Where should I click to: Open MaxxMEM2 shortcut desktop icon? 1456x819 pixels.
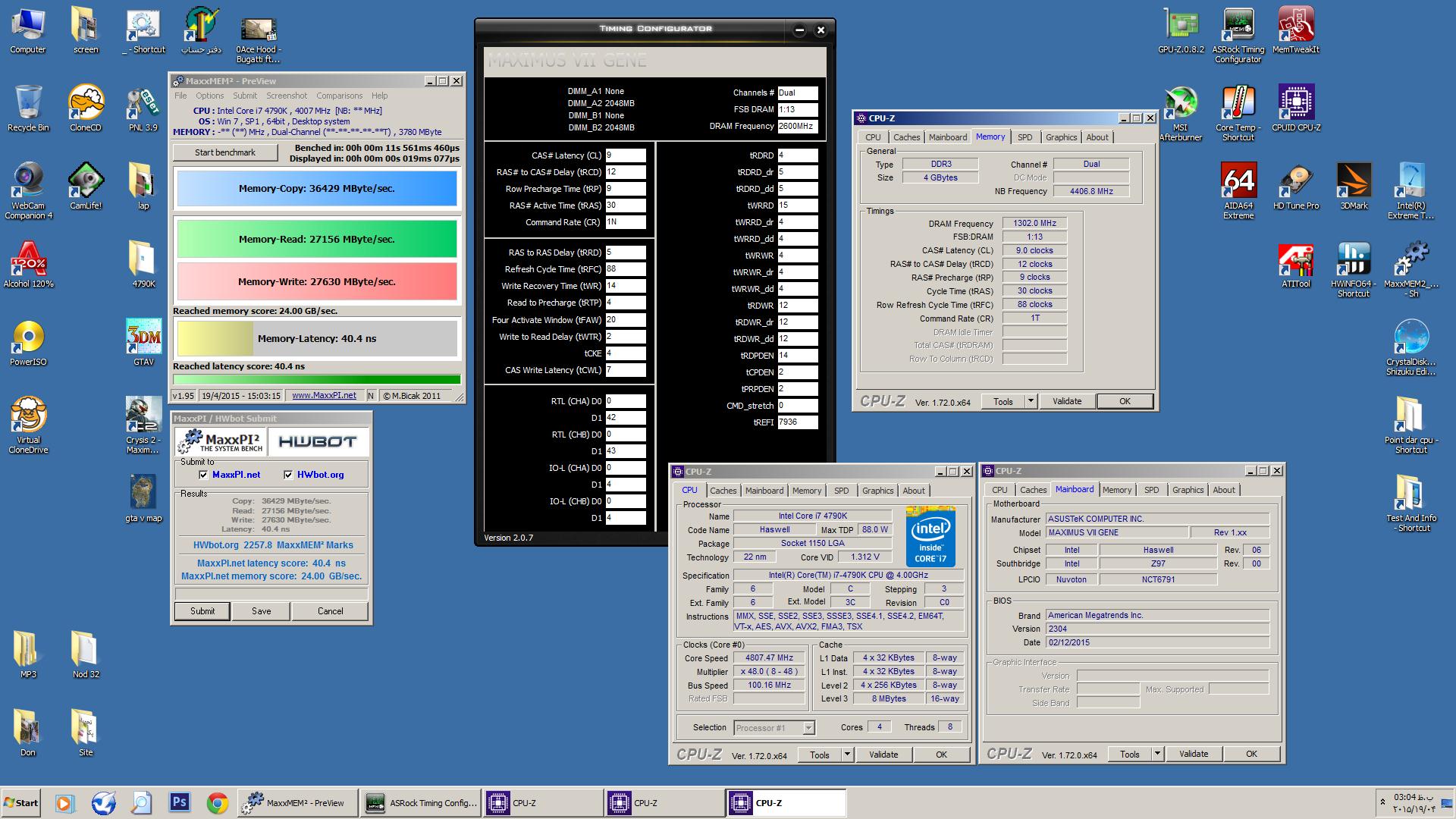click(1411, 269)
